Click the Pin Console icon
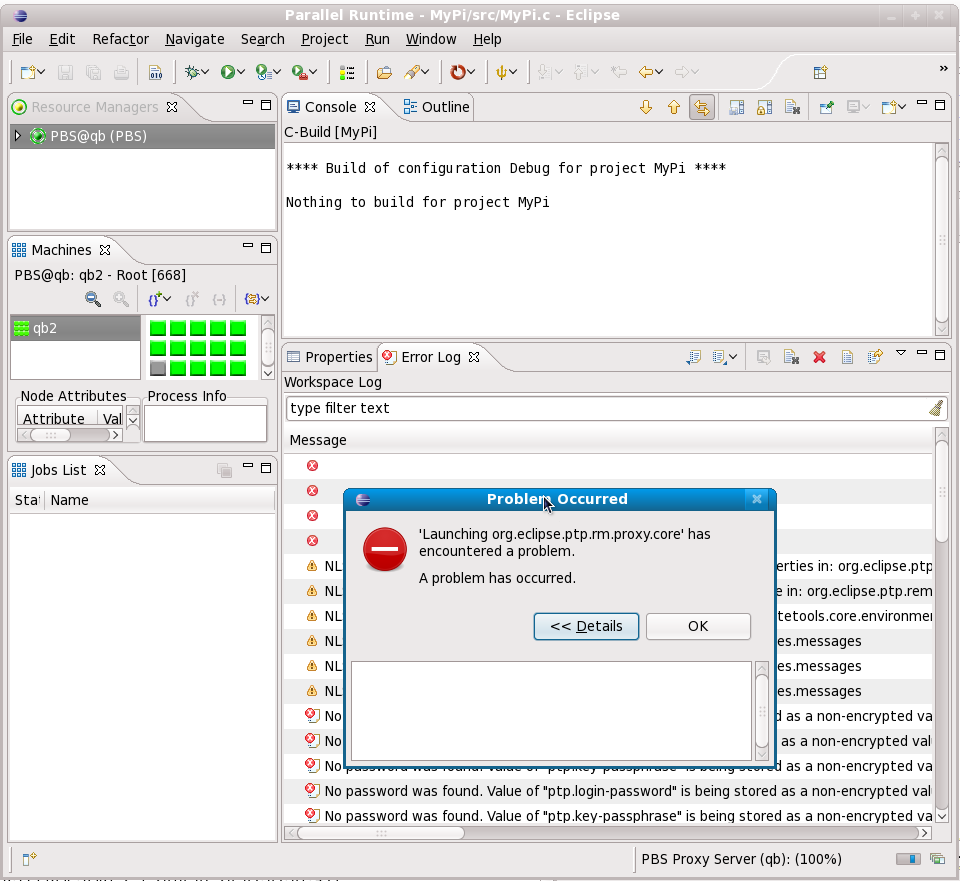960x881 pixels. click(x=827, y=108)
